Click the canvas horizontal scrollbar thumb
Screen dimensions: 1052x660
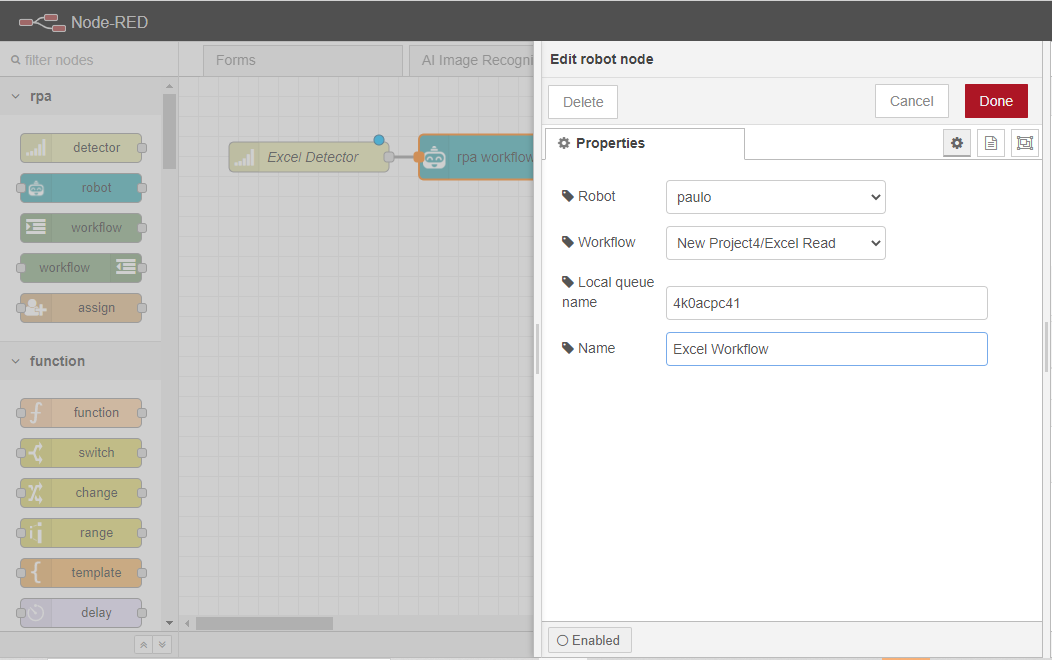[x=264, y=623]
